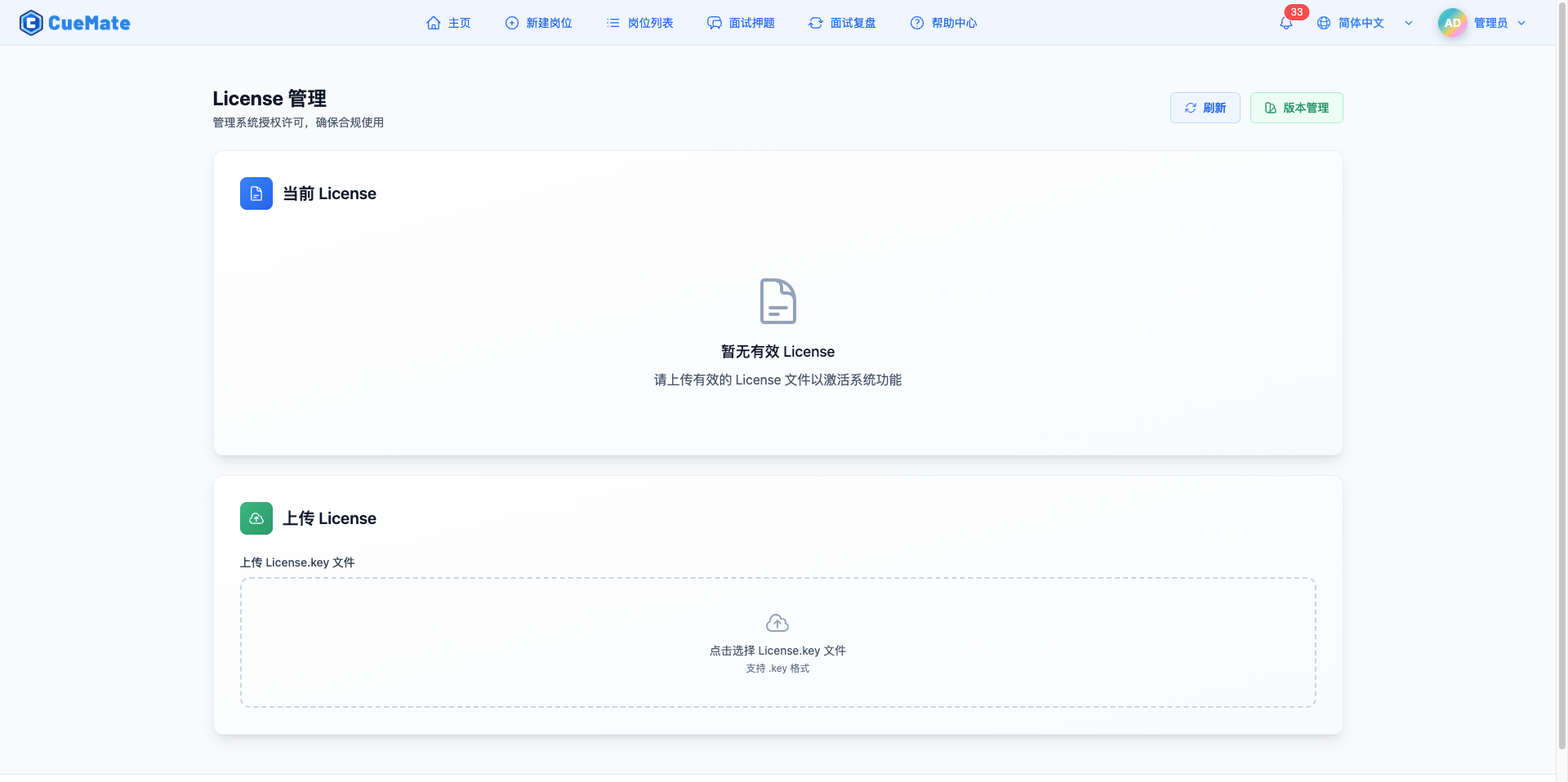Click the notification bell icon
The width and height of the screenshot is (1568, 782).
coord(1285,23)
